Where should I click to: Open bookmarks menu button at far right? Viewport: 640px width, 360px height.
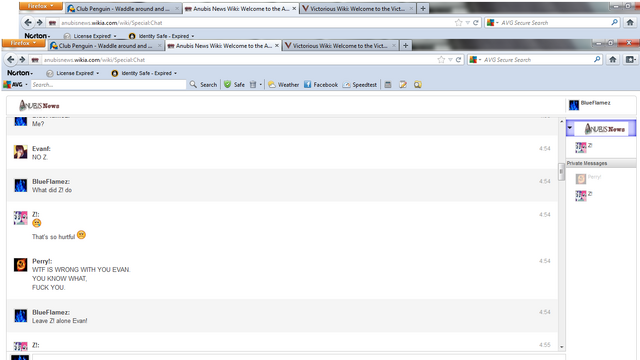coord(630,60)
